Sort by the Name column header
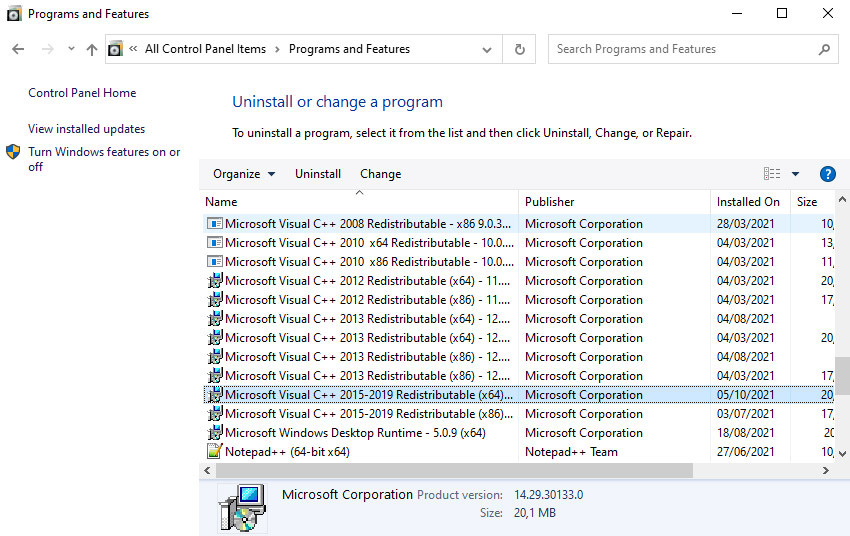This screenshot has width=850, height=536. [x=359, y=202]
